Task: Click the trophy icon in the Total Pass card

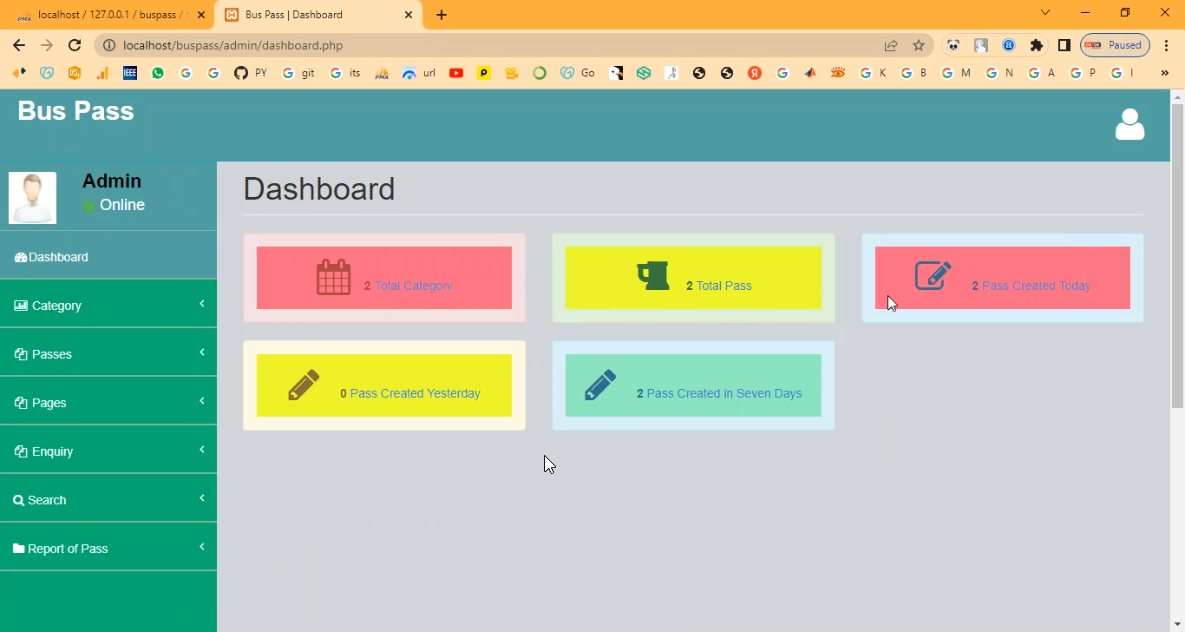Action: coord(653,276)
